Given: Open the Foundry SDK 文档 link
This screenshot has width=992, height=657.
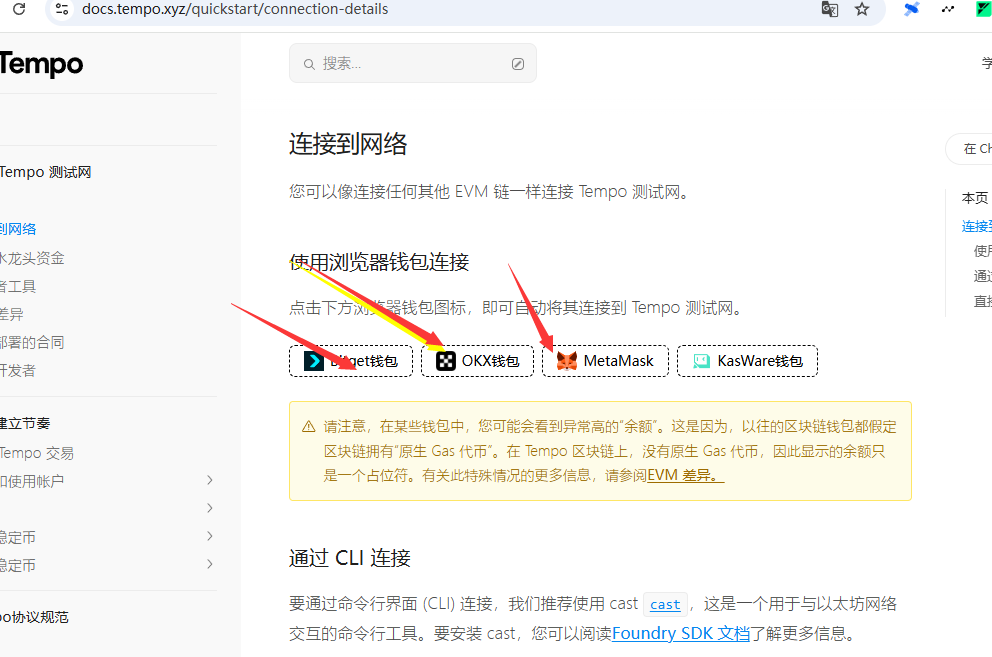Looking at the screenshot, I should [680, 634].
